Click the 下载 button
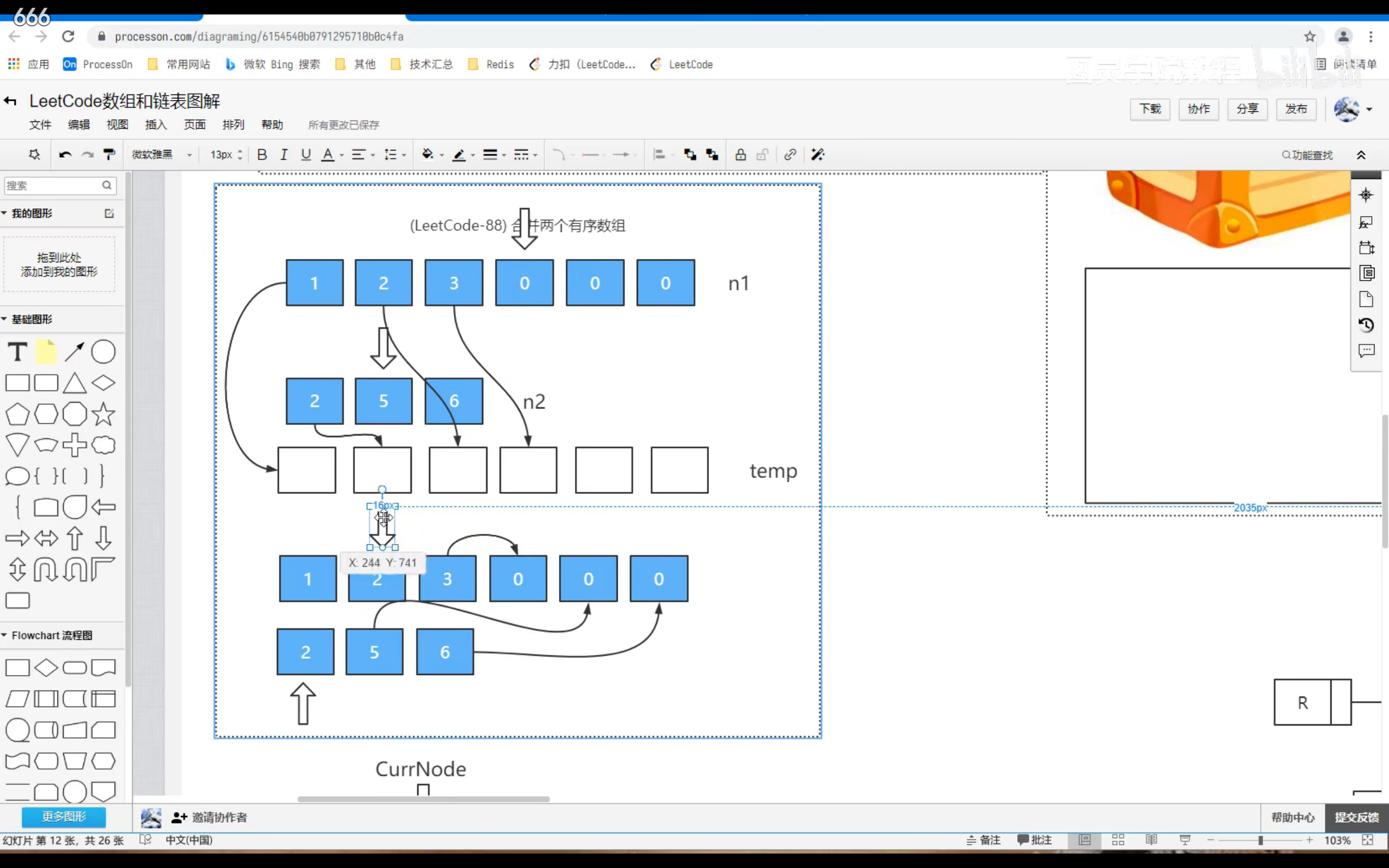This screenshot has width=1389, height=868. tap(1150, 109)
